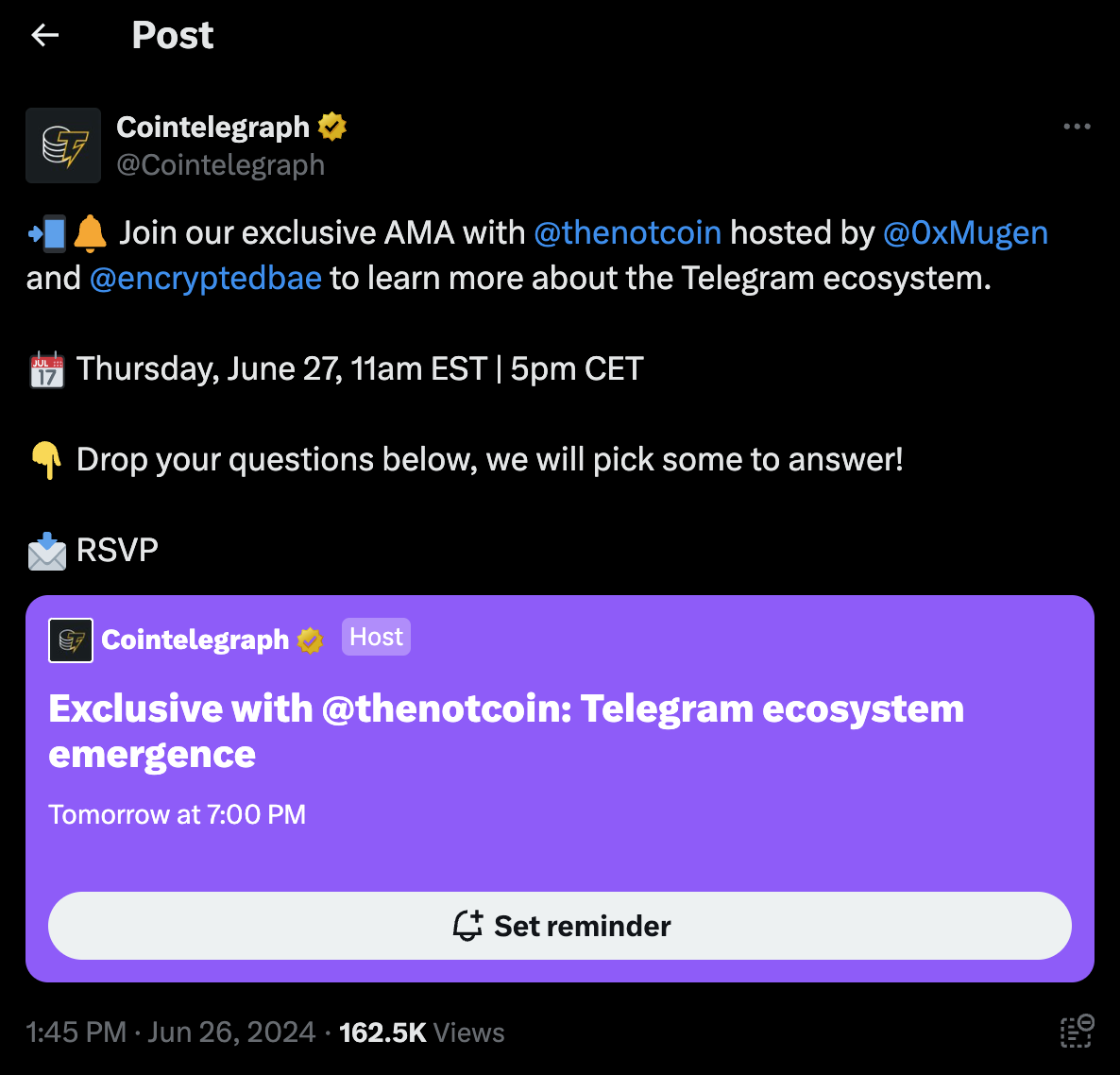Click the icon at the bottom right of the post
This screenshot has width=1120, height=1075.
pyautogui.click(x=1077, y=1031)
